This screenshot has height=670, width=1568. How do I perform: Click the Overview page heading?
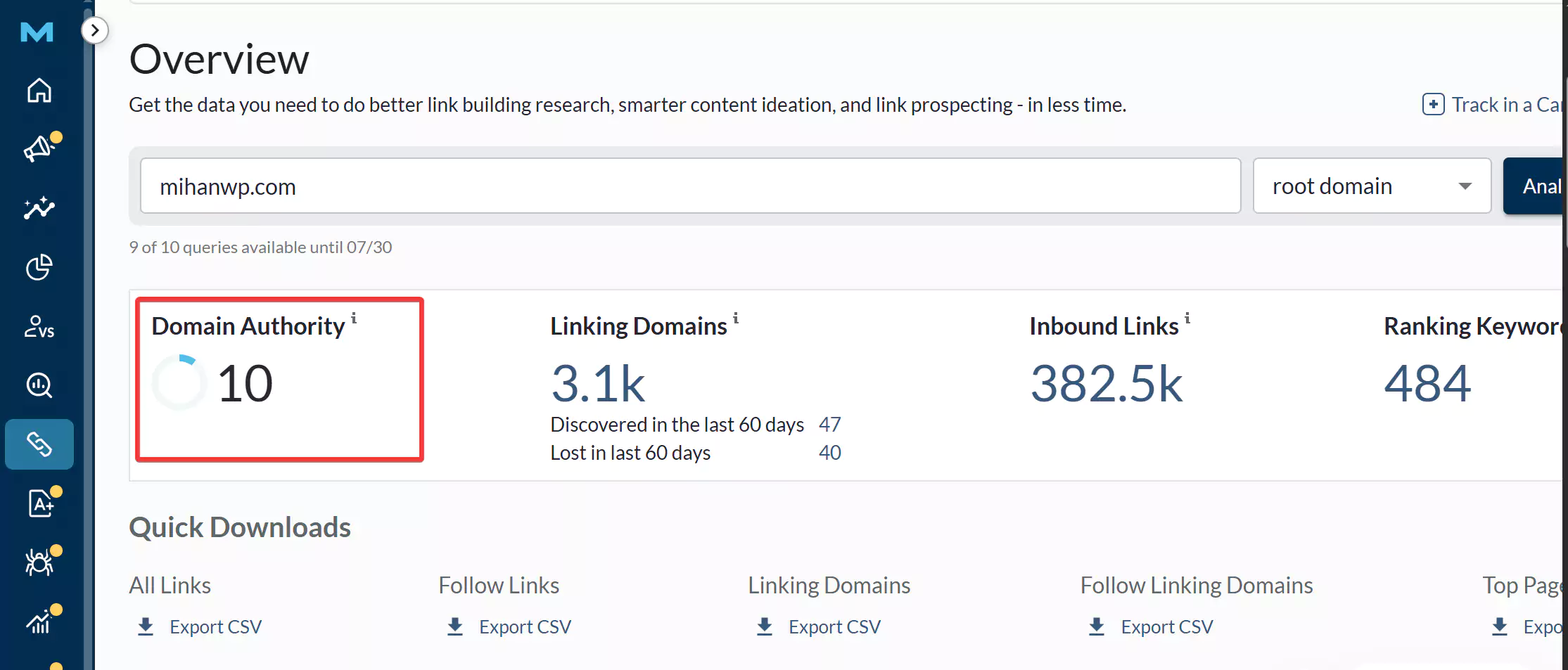219,59
